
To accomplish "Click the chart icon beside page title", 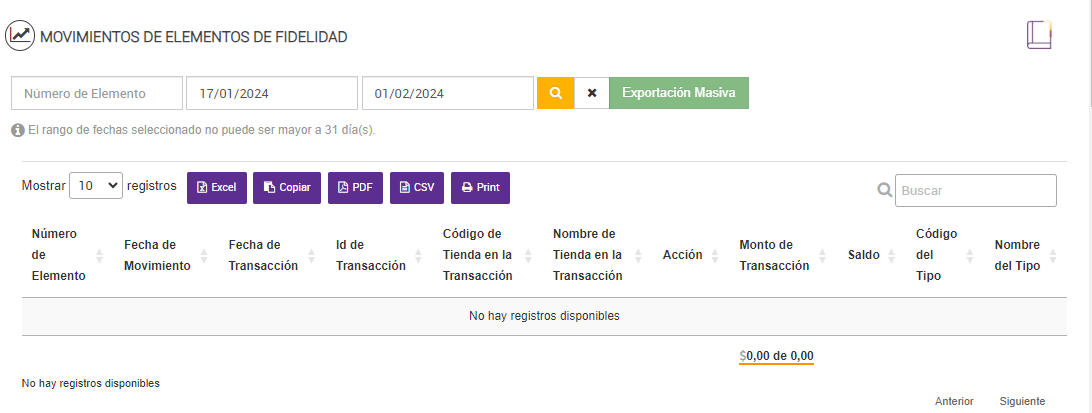I will coord(20,36).
